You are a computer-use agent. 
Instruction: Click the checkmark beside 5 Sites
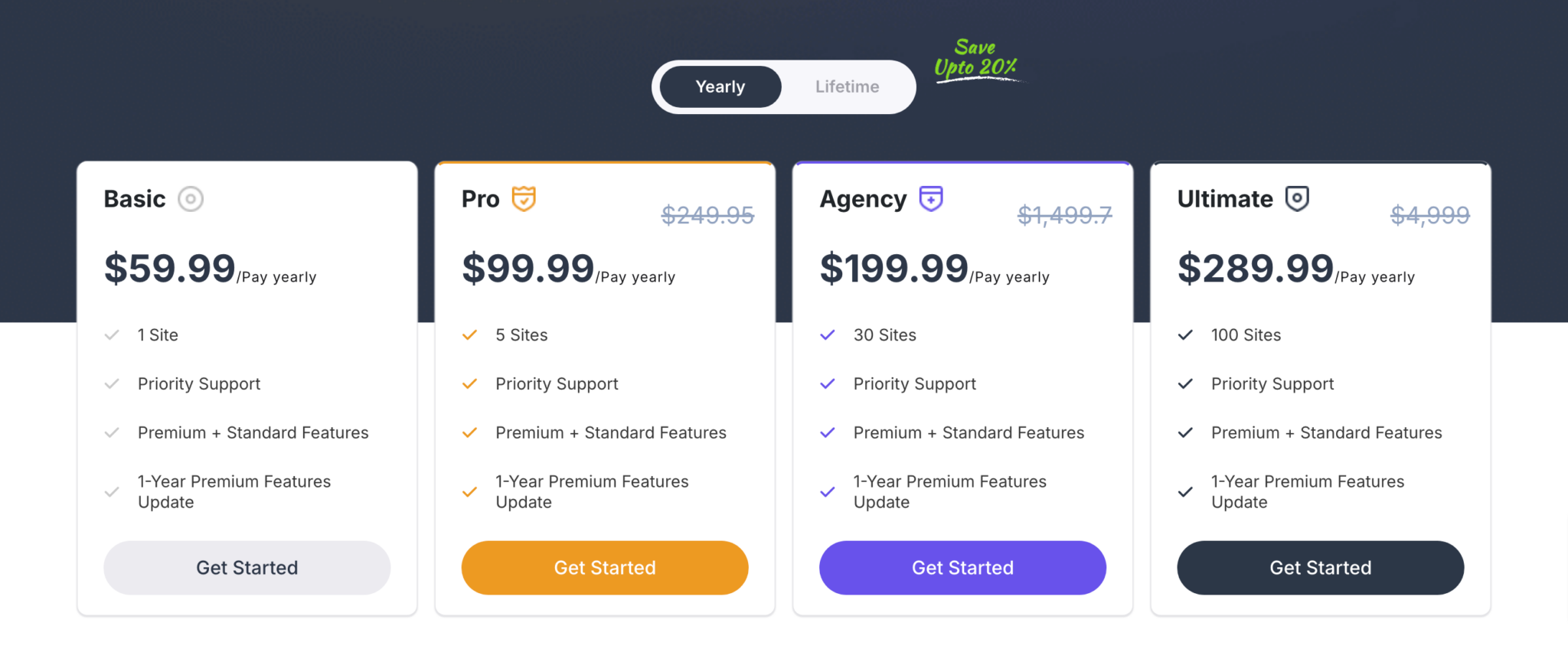point(469,334)
